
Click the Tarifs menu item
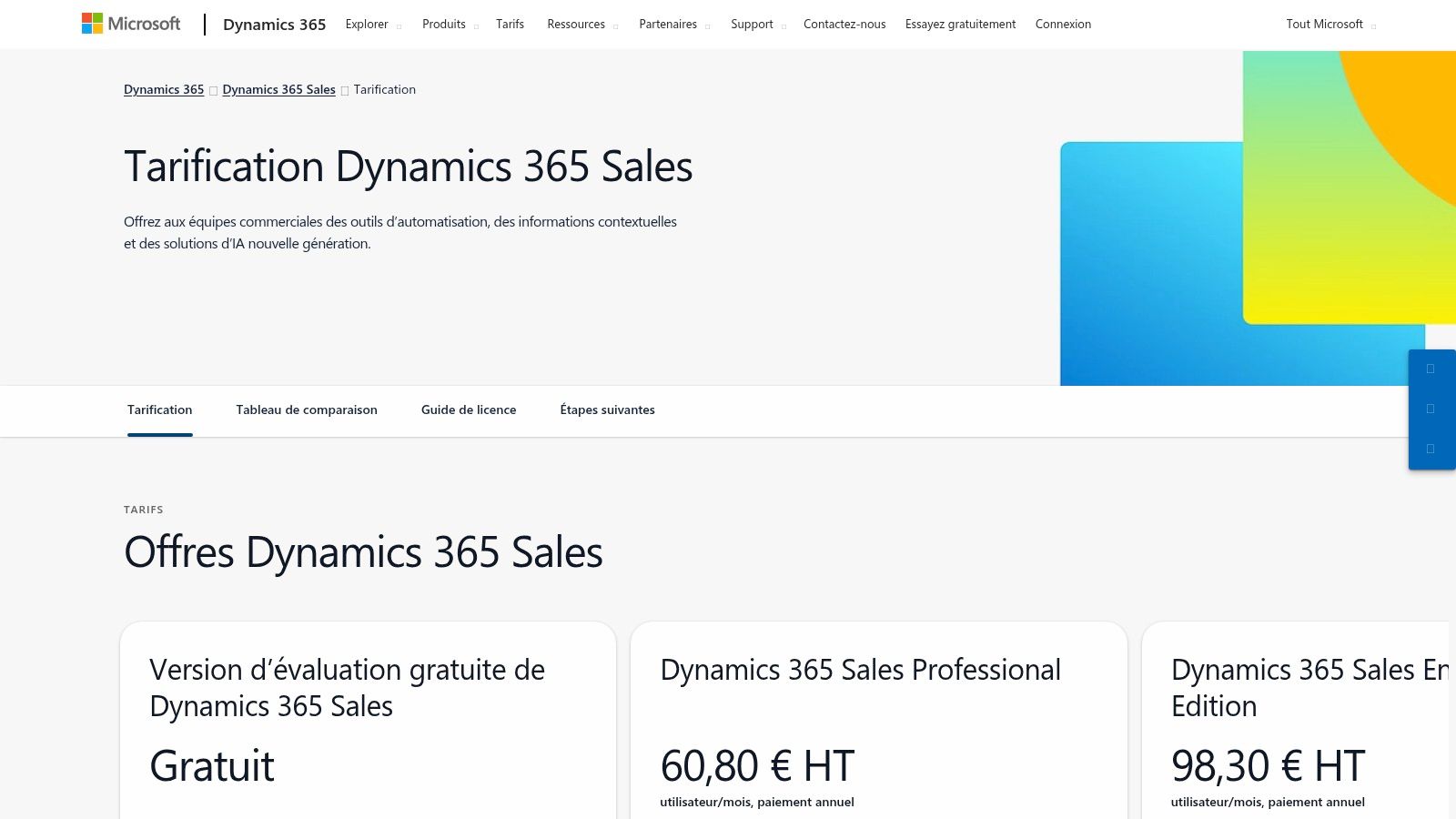[x=510, y=25]
